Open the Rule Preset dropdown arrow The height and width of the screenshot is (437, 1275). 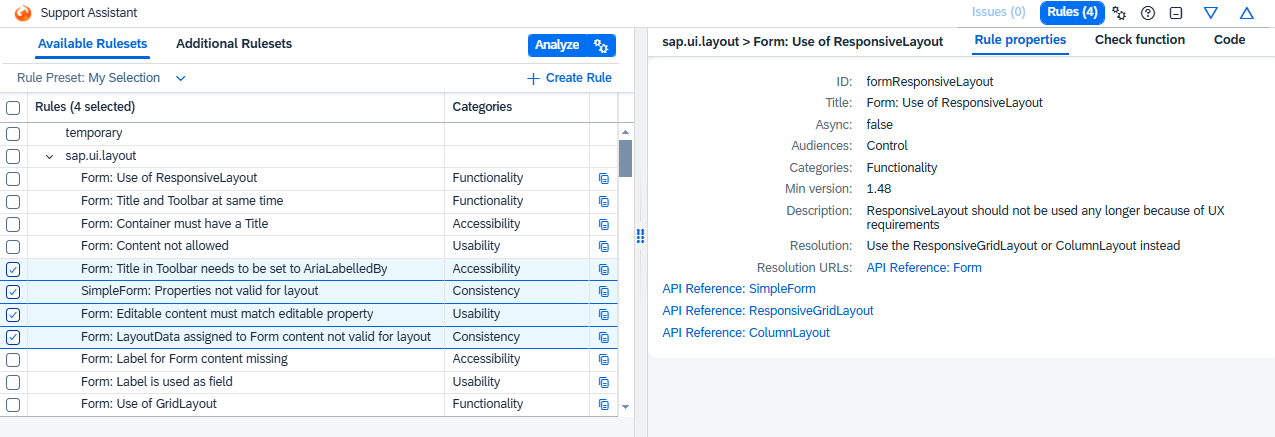point(180,78)
